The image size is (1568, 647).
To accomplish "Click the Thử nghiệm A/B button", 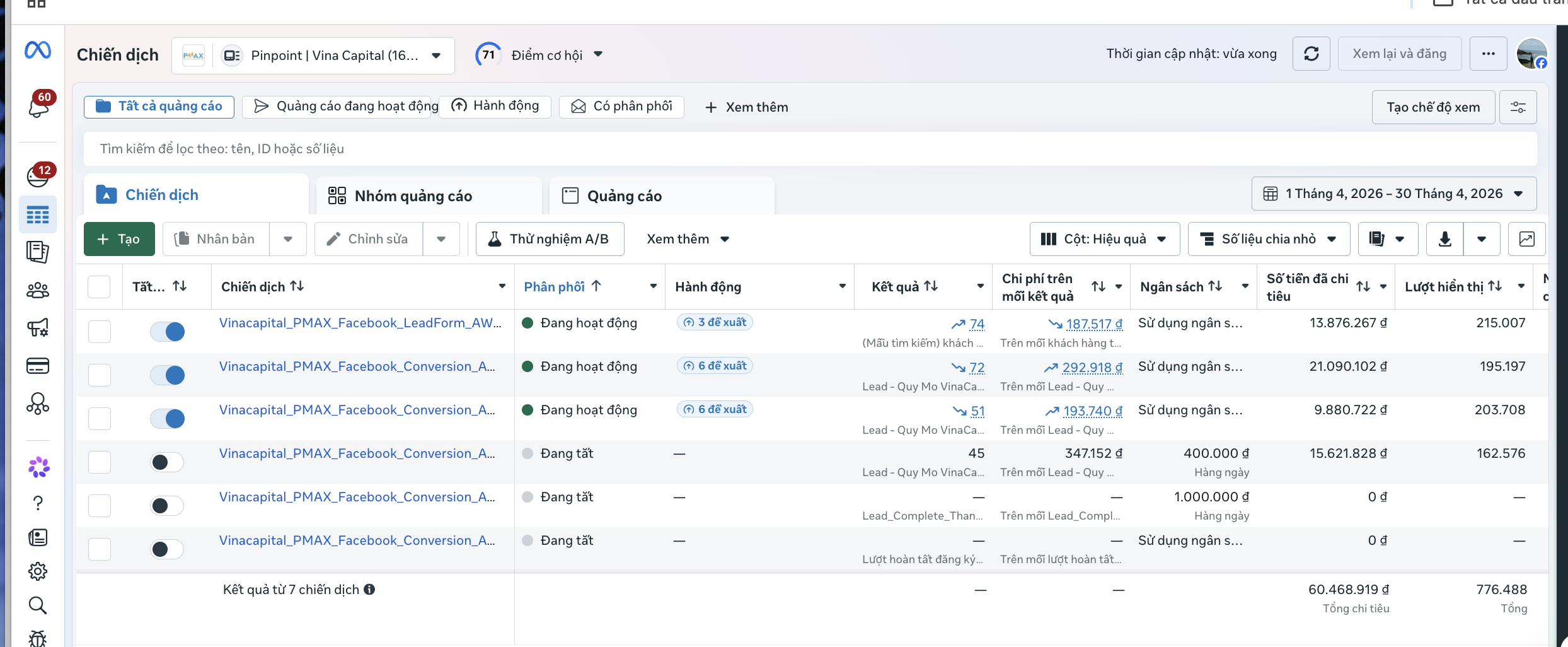I will click(x=550, y=239).
